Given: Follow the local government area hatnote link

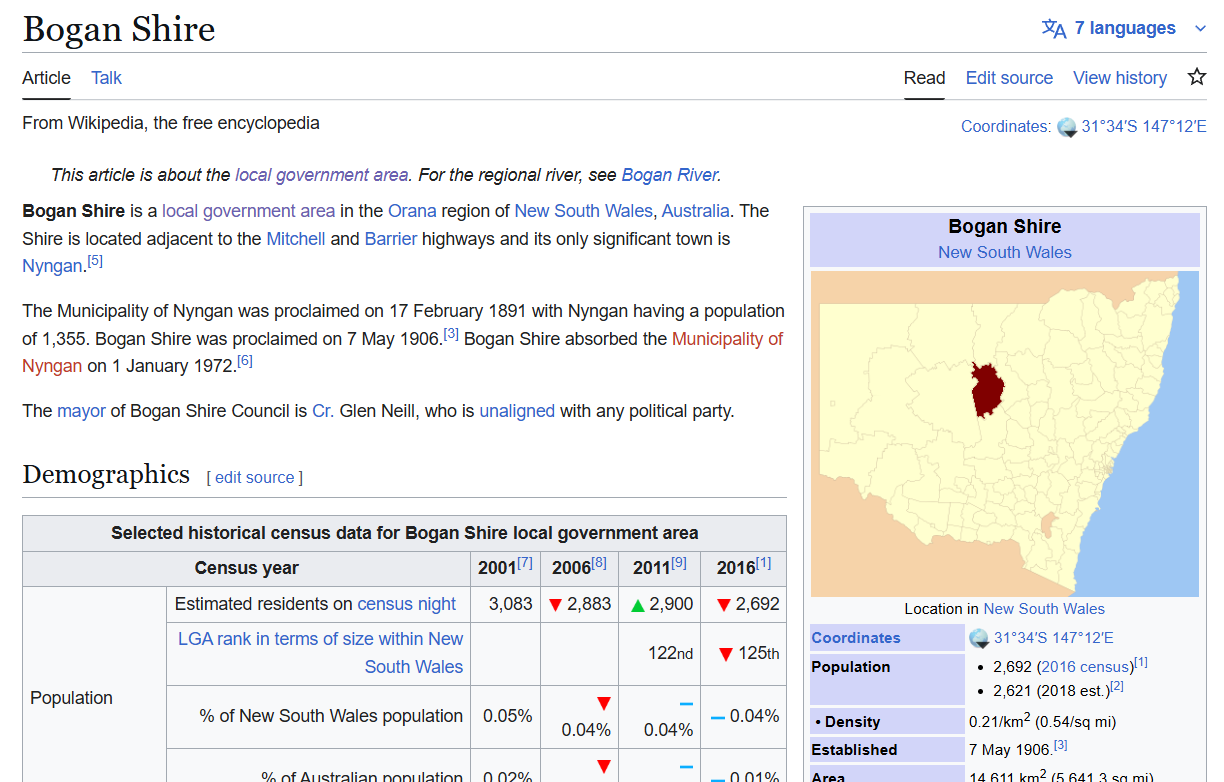Looking at the screenshot, I should [x=321, y=175].
